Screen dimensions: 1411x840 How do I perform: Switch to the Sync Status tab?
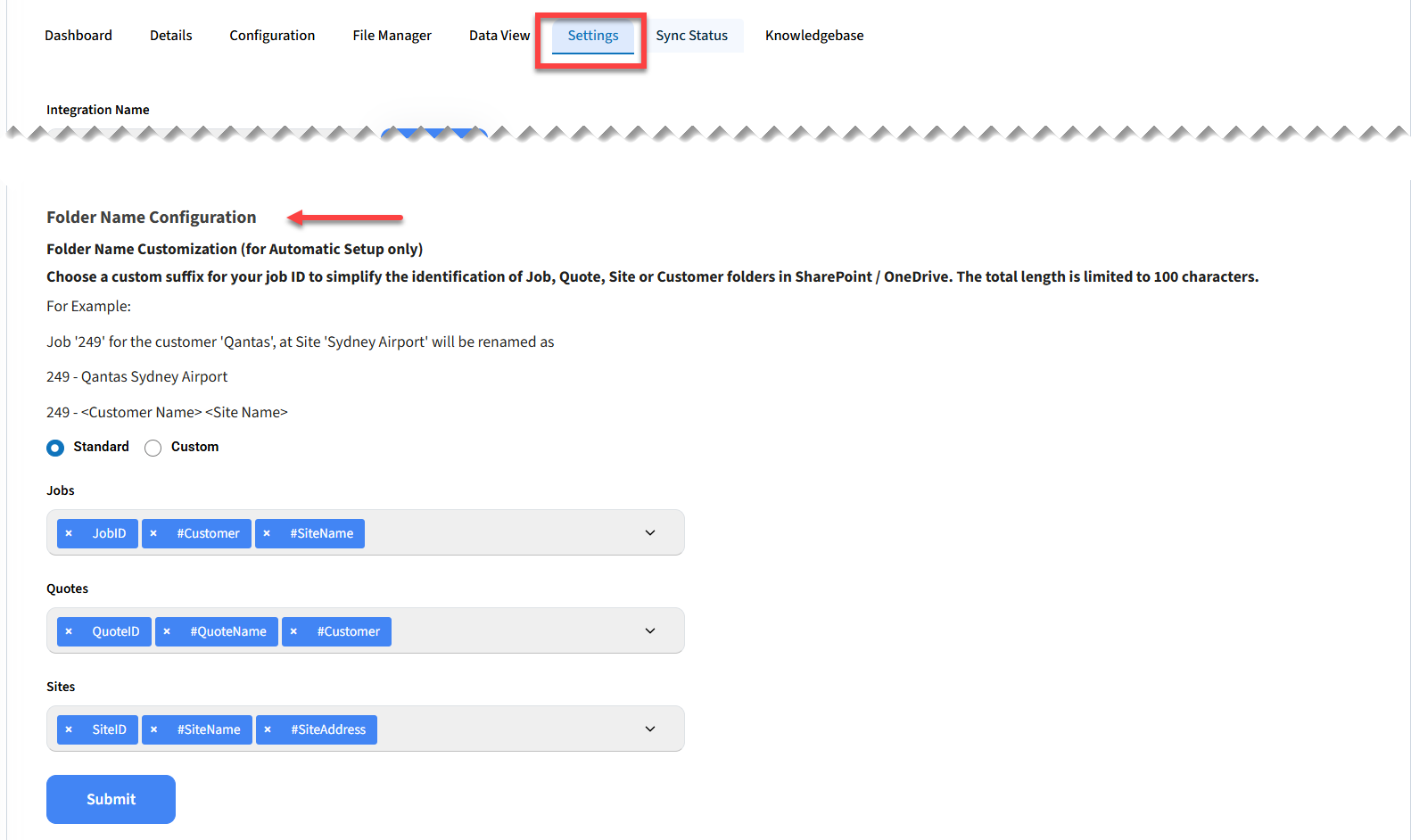692,36
